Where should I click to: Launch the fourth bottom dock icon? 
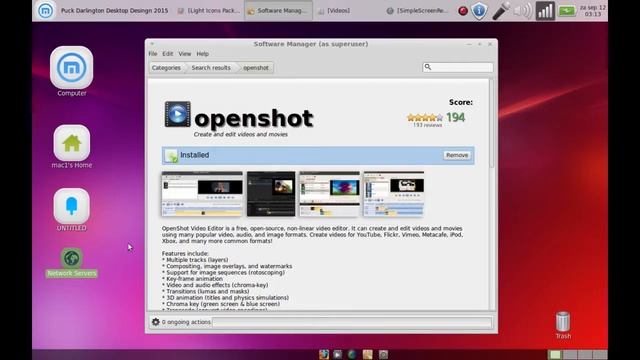367,354
